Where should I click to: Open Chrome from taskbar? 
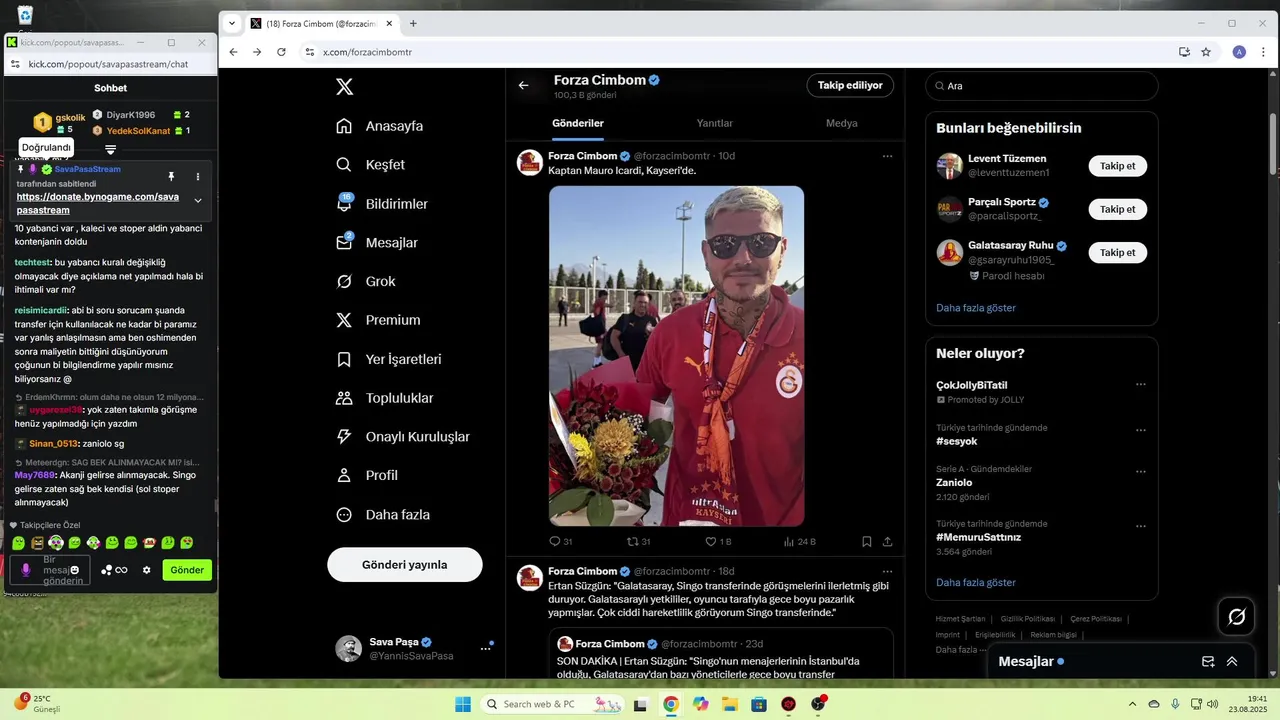pyautogui.click(x=671, y=704)
